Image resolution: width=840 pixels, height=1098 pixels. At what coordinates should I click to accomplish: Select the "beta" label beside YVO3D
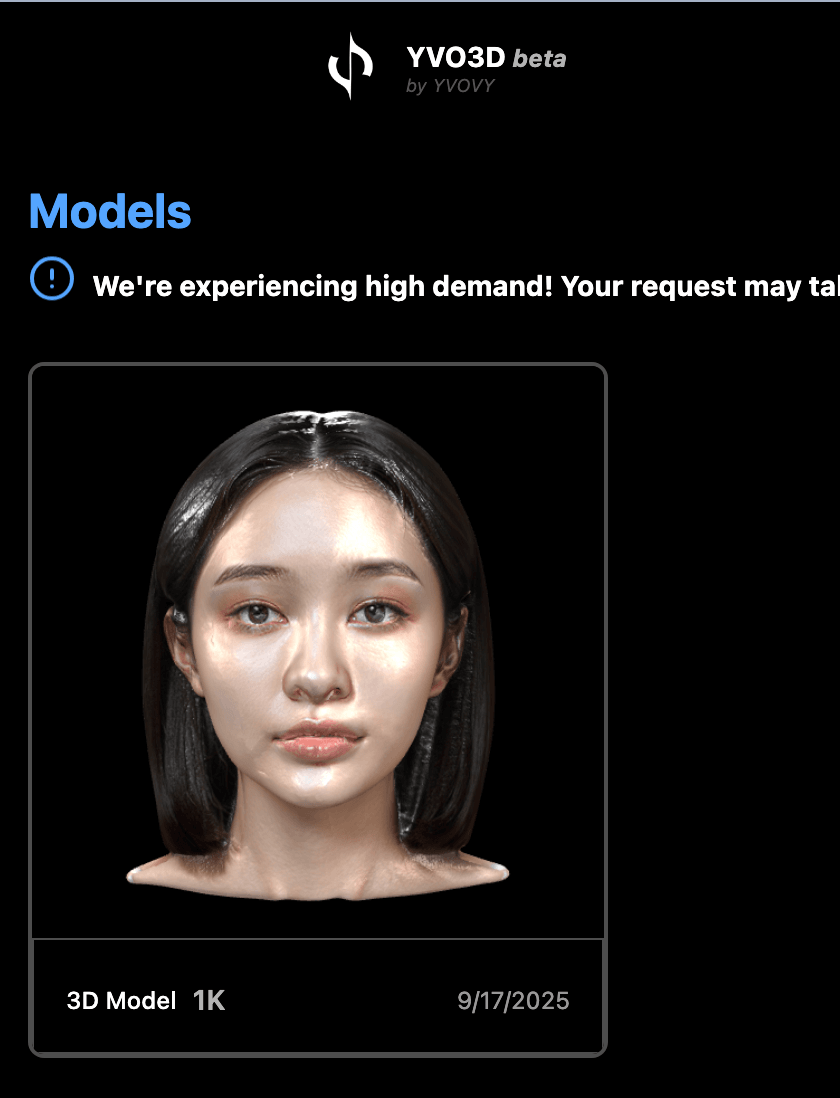(539, 58)
